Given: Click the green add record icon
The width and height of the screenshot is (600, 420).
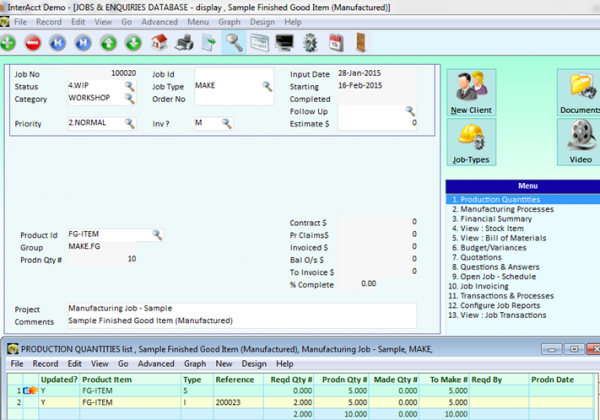Looking at the screenshot, I should (x=8, y=42).
